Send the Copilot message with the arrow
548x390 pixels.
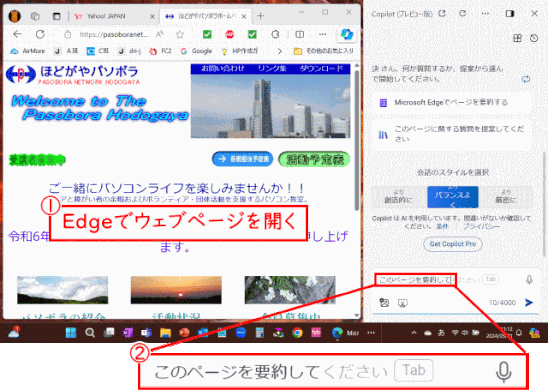click(x=529, y=303)
